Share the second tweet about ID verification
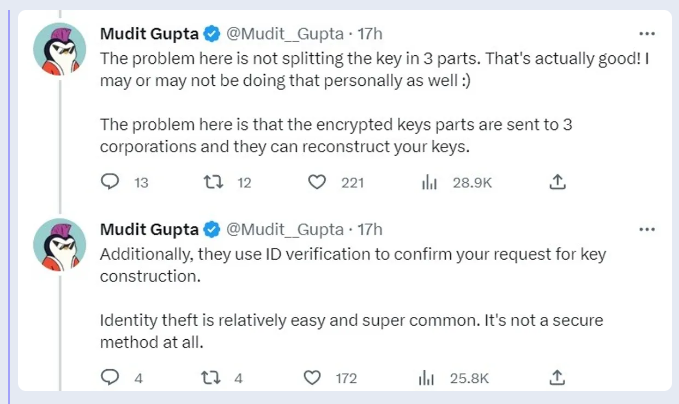 [x=557, y=378]
